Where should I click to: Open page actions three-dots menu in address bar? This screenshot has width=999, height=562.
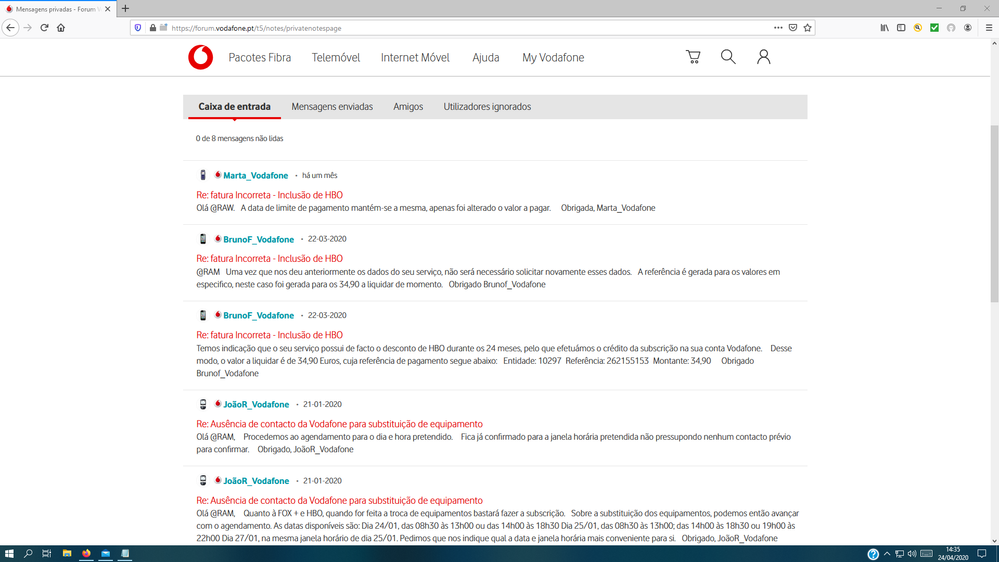(x=778, y=28)
